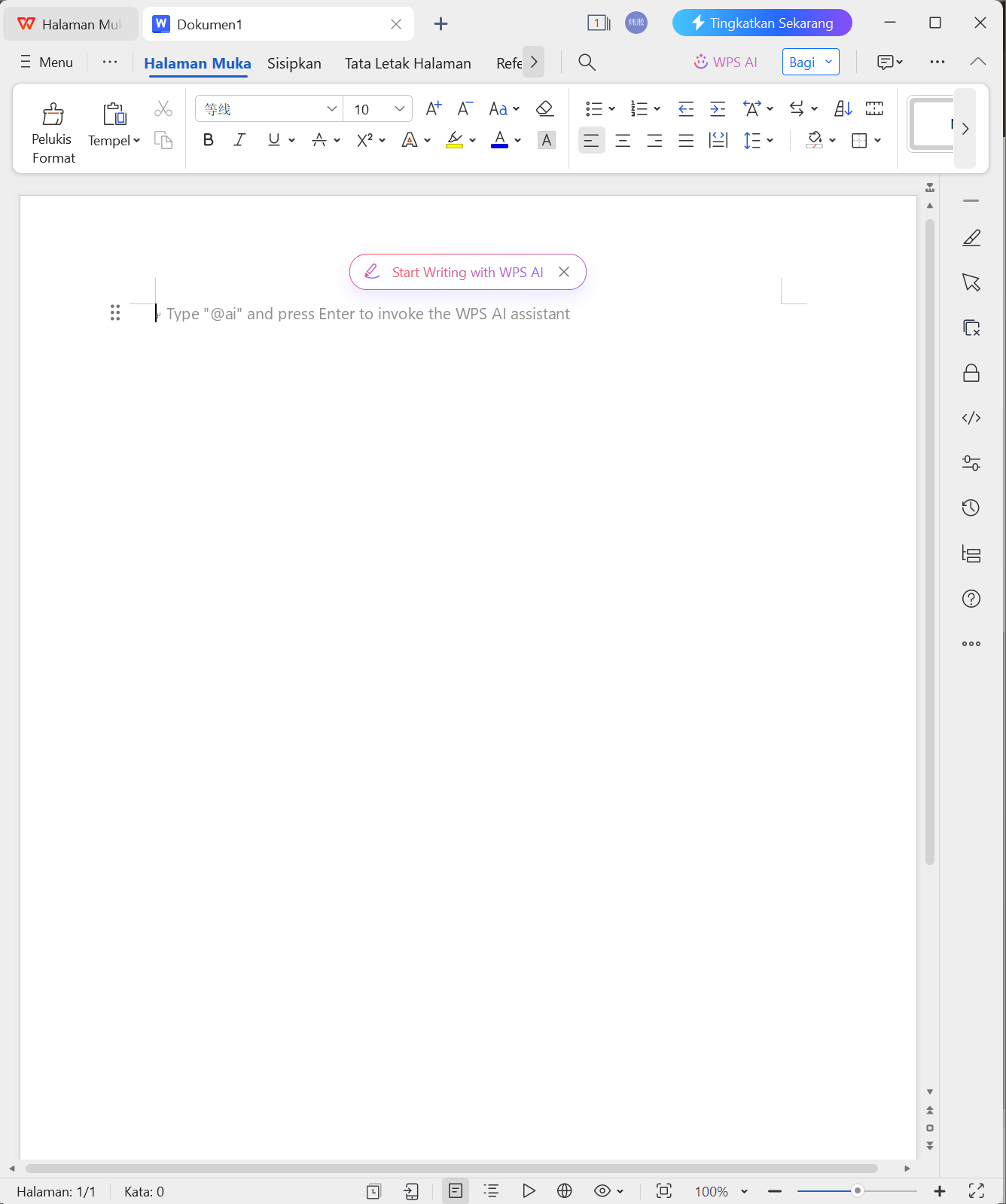Open the numbered list dropdown arrow
Screen dimensions: 1006x1204
pos(657,109)
